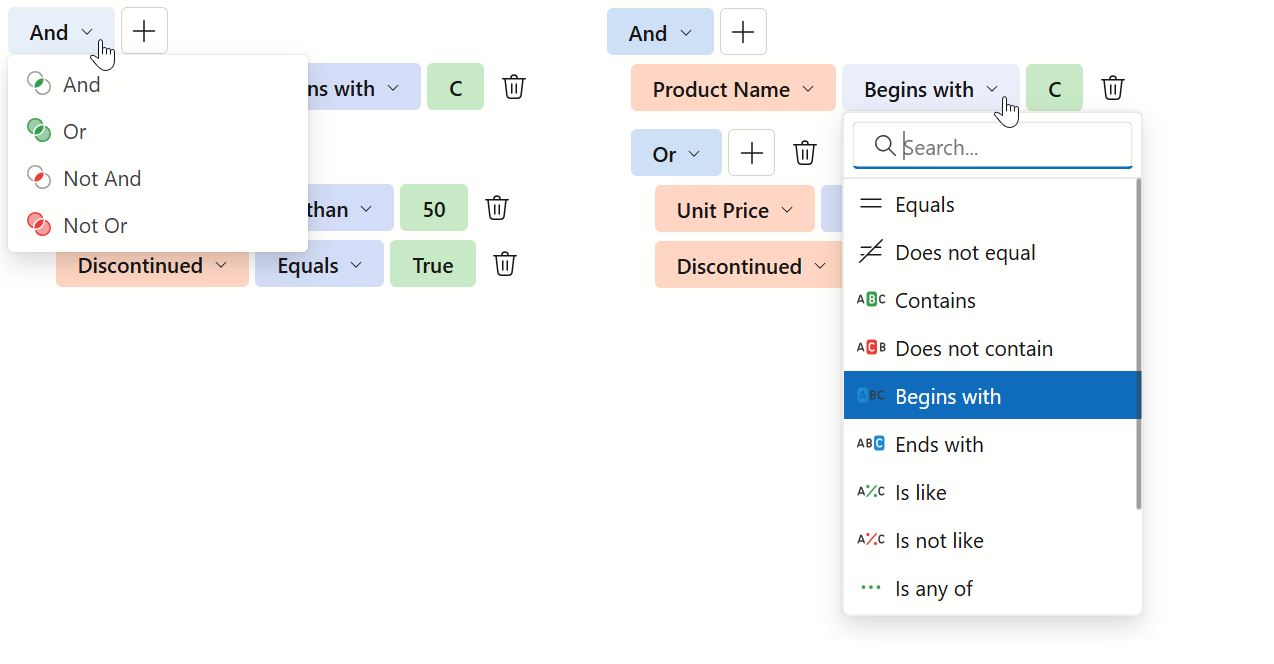
Task: Delete the Discontinued Equals True rule
Action: [x=504, y=264]
